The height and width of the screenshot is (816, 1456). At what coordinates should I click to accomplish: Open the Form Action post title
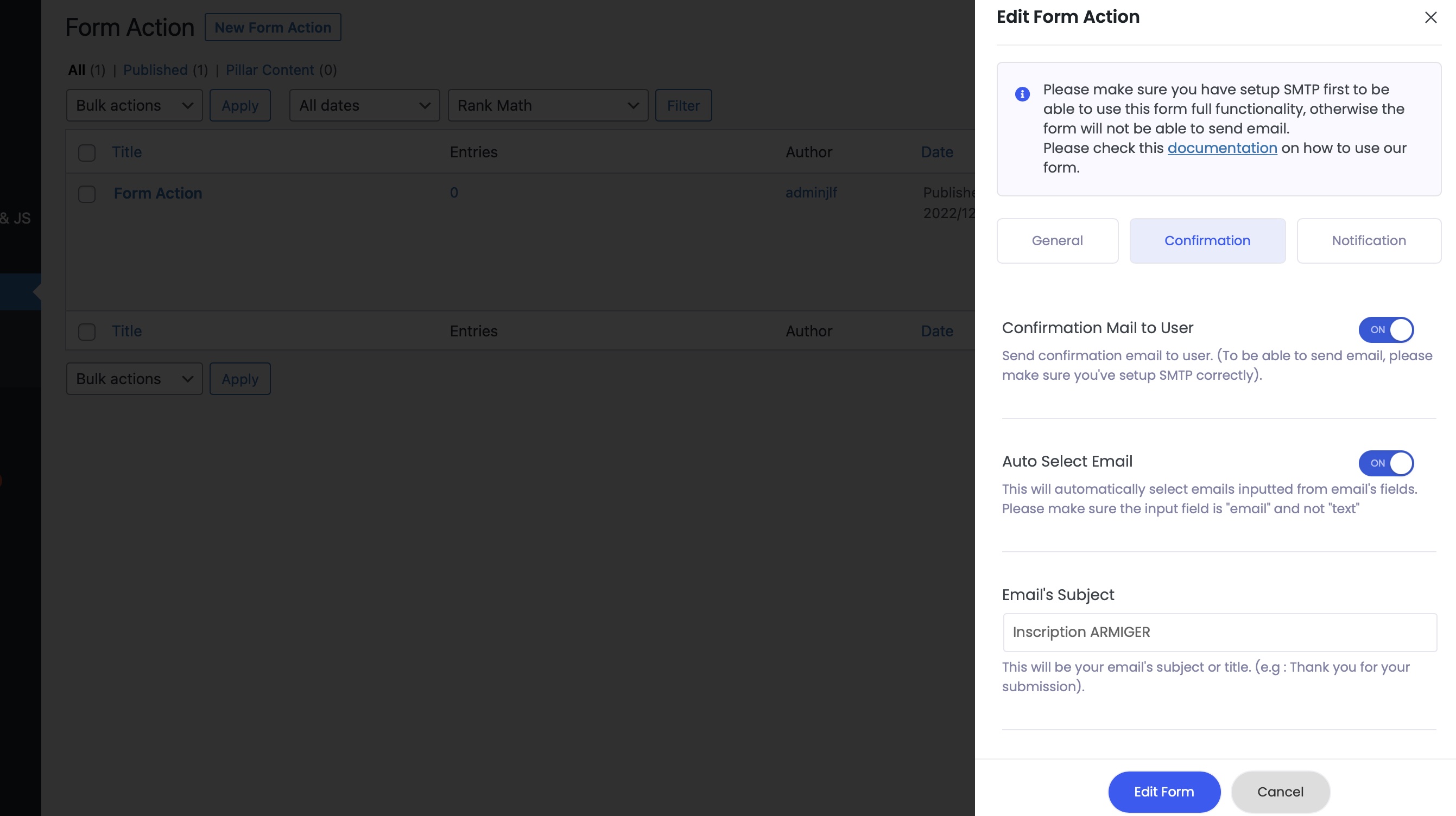point(157,193)
